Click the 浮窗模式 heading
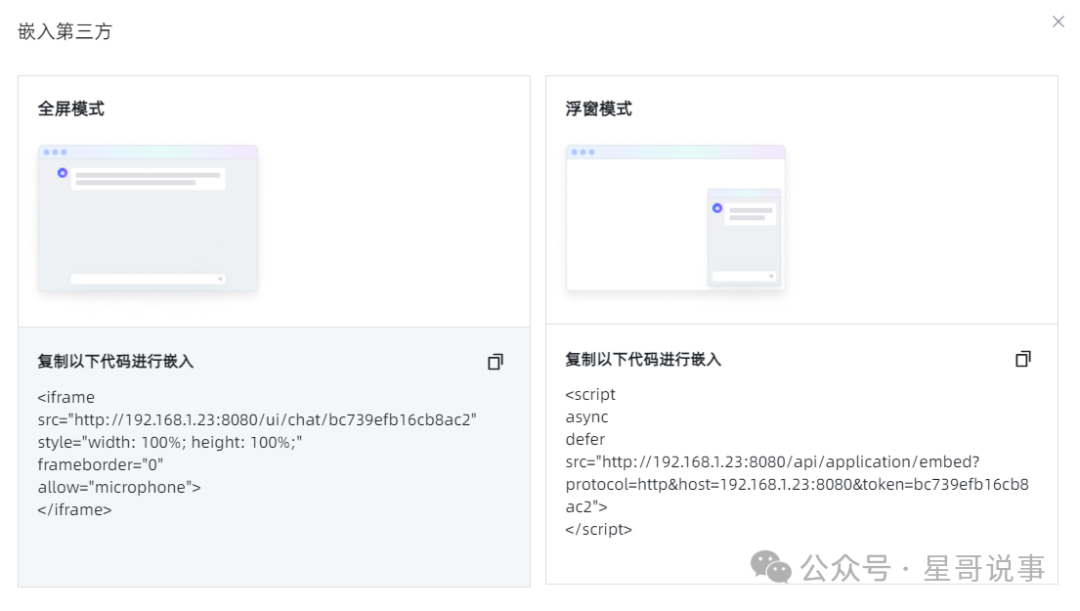1080x611 pixels. [x=599, y=109]
